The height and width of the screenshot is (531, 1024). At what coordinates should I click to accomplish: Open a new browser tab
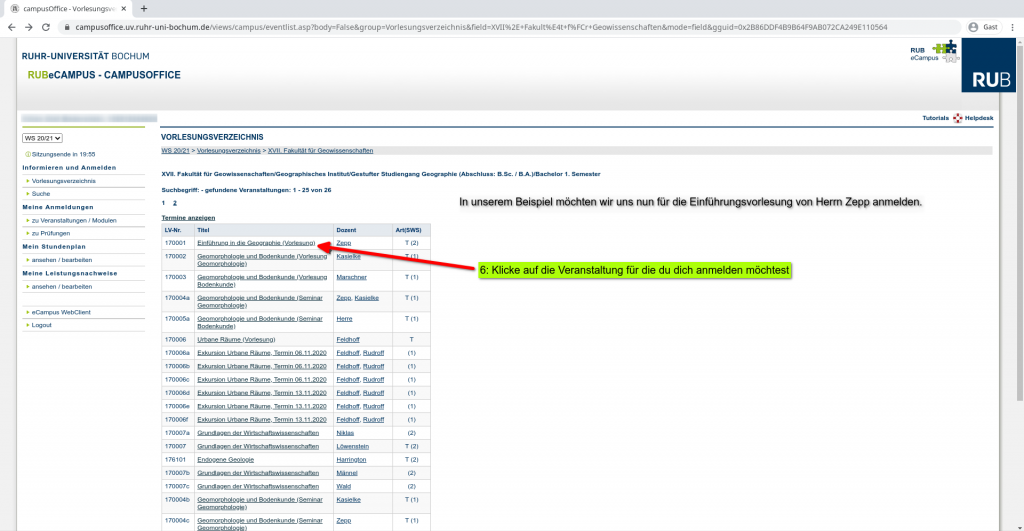click(143, 8)
